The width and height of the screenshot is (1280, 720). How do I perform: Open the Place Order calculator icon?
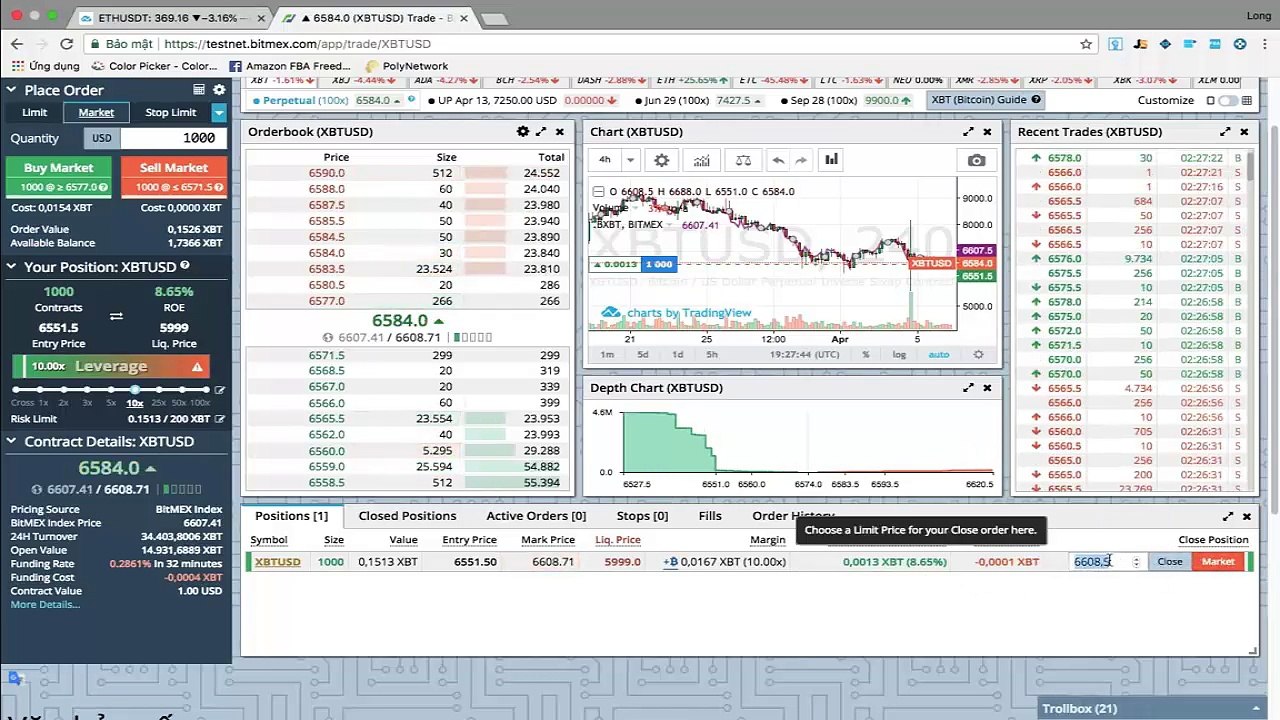pyautogui.click(x=199, y=90)
